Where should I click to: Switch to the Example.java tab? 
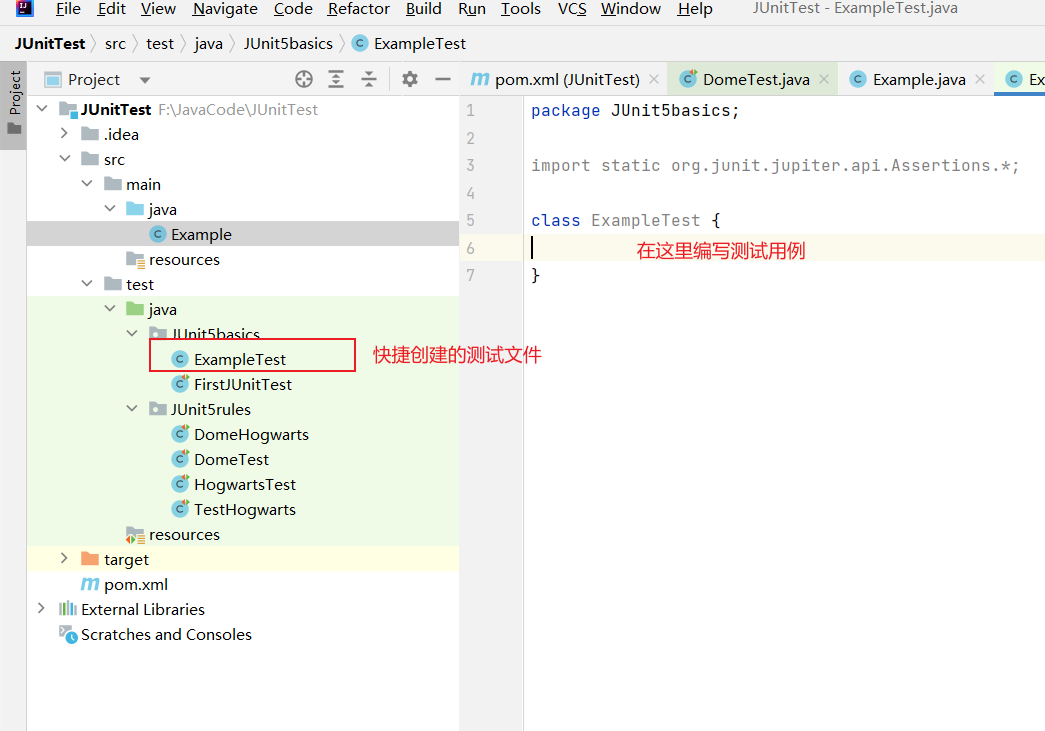coord(918,80)
